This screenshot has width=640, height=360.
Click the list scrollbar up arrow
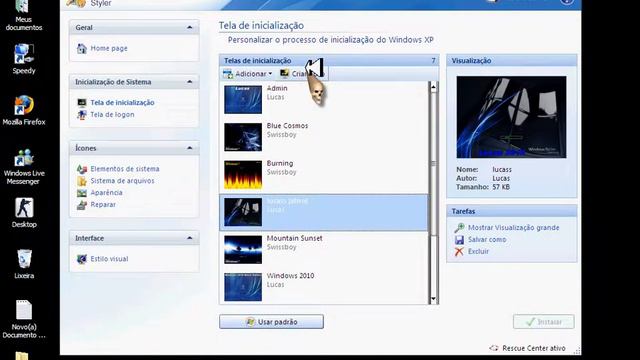click(x=433, y=87)
